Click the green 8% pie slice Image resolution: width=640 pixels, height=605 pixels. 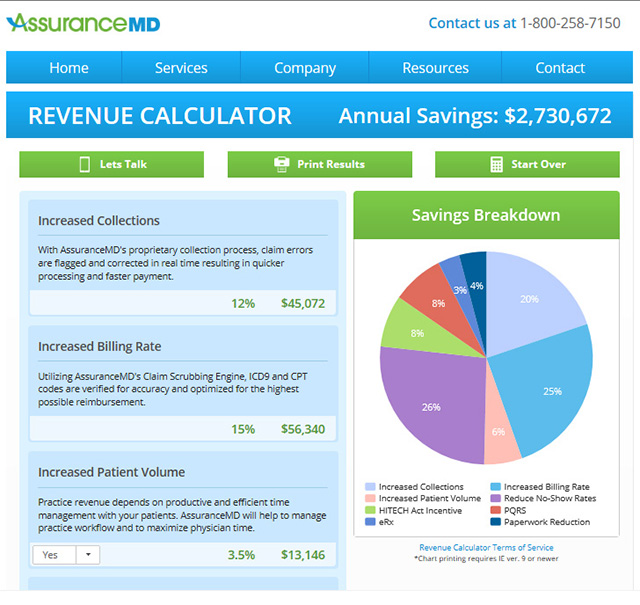pos(420,333)
